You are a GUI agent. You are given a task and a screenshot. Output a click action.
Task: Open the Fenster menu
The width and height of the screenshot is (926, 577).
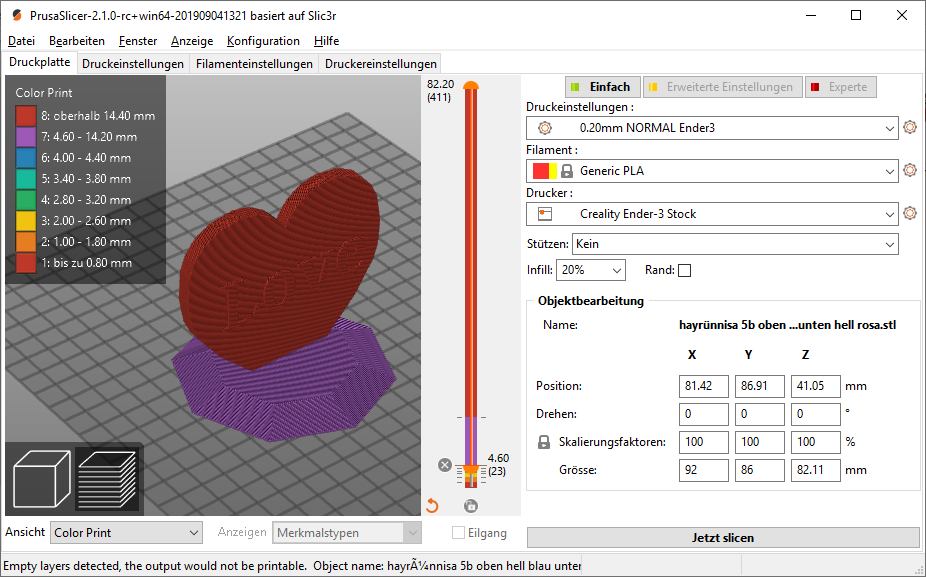pyautogui.click(x=138, y=41)
